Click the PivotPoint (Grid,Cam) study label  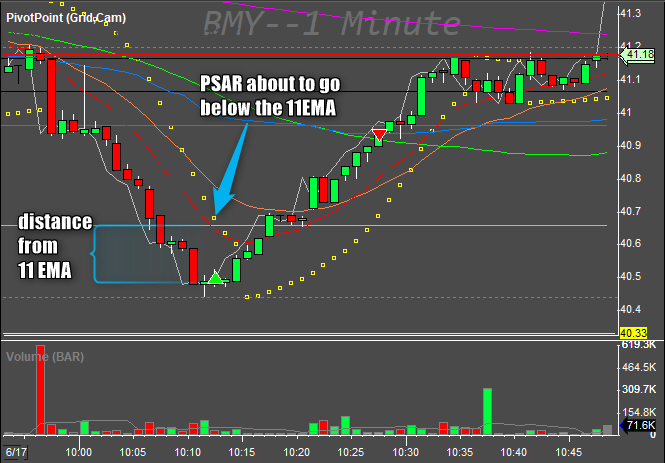[x=66, y=18]
